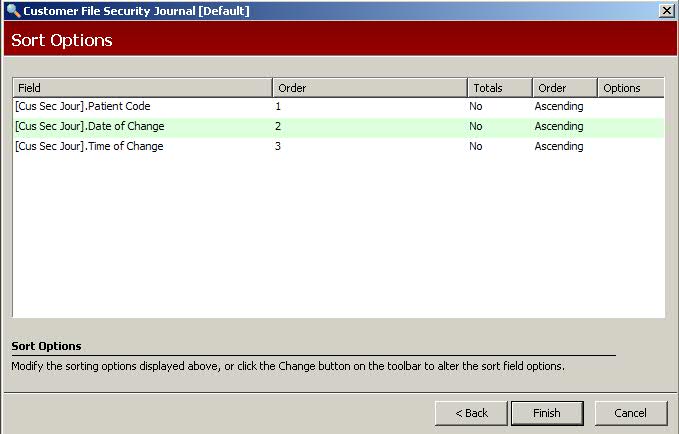This screenshot has width=679, height=434.
Task: Click Ascending in the Date of Change row
Action: pyautogui.click(x=558, y=127)
